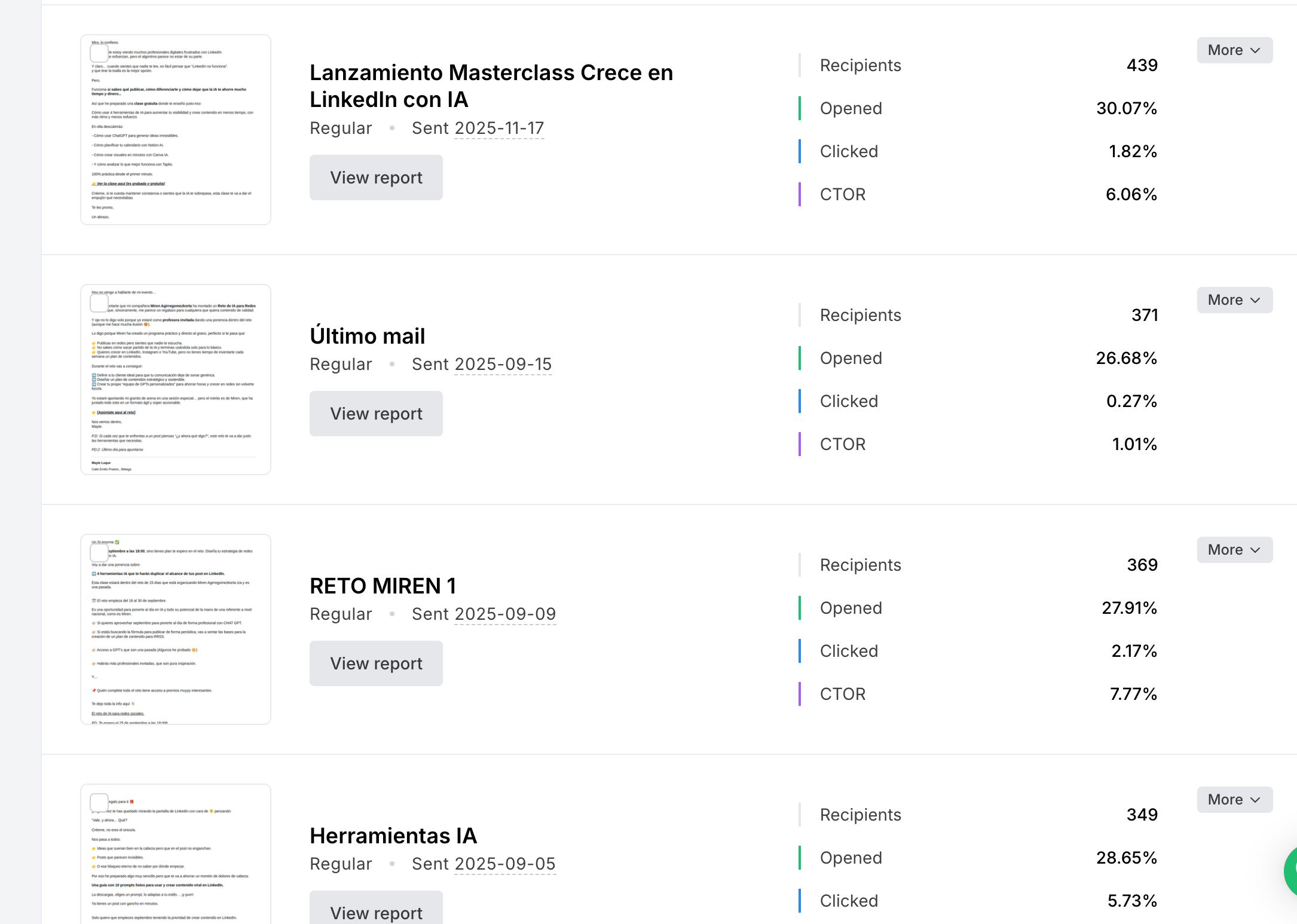This screenshot has height=924, width=1297.
Task: Click the Herramientas IA campaign title
Action: [393, 836]
